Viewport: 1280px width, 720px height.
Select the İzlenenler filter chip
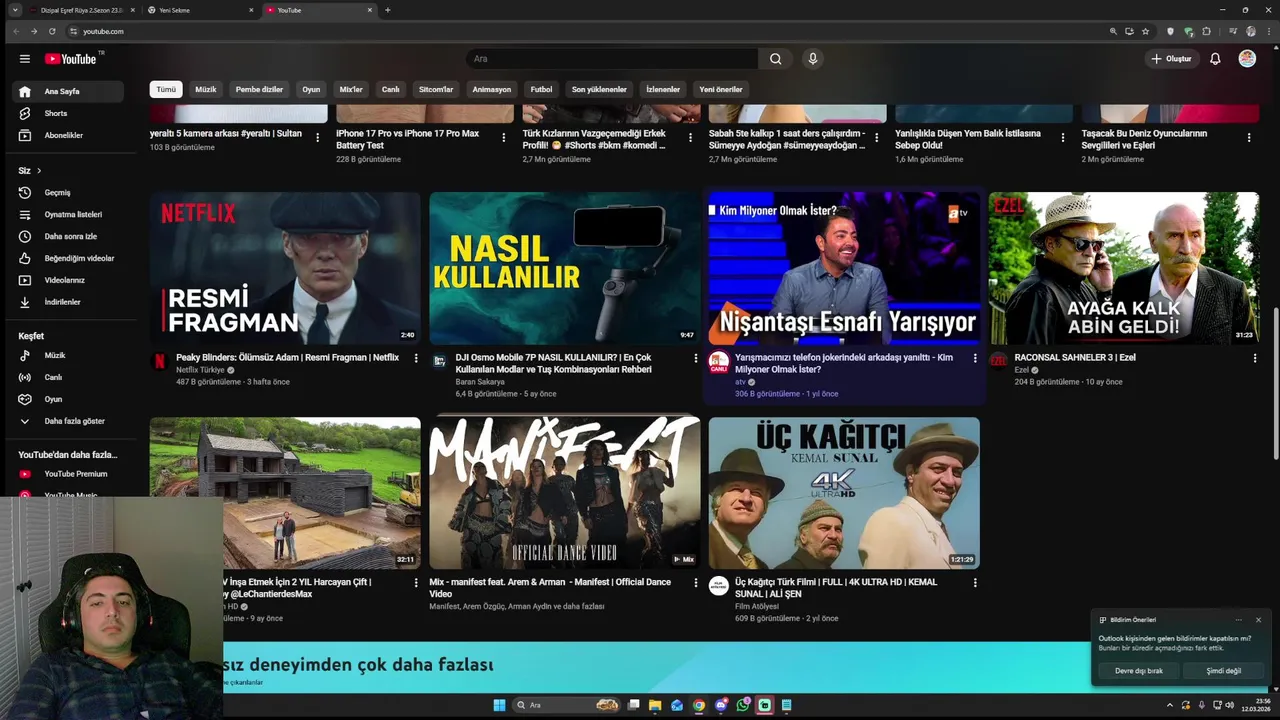663,89
